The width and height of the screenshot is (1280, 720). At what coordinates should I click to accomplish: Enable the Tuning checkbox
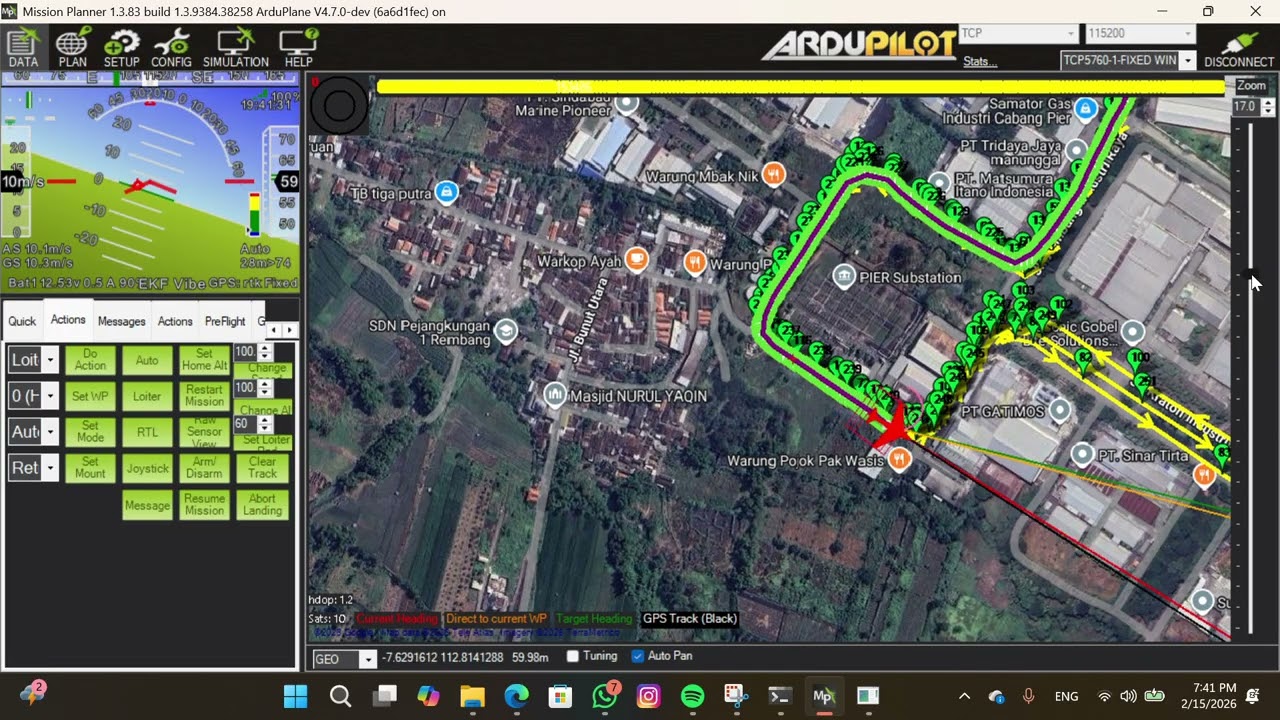[x=573, y=657]
